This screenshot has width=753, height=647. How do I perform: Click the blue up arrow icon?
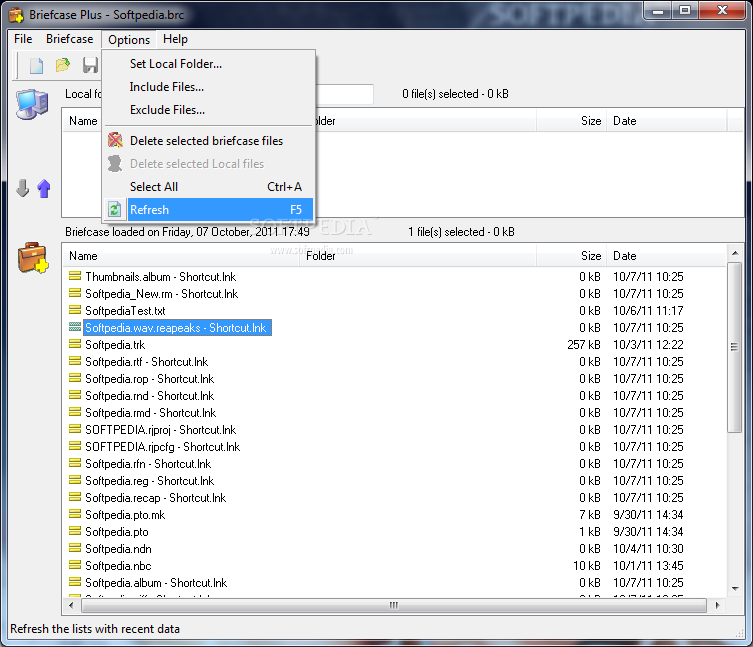point(44,188)
